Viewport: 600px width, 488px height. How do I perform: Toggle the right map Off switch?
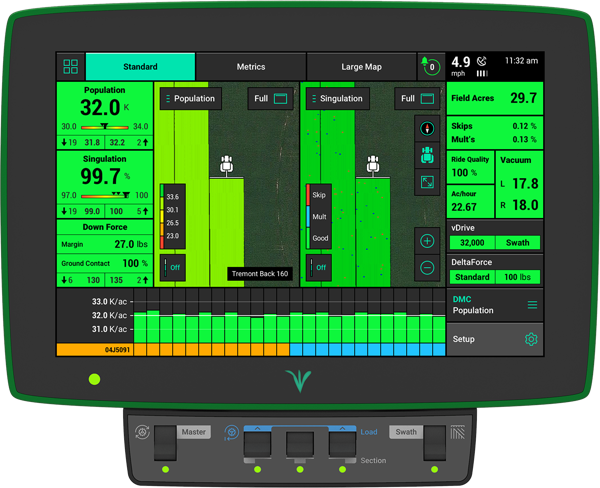click(x=318, y=267)
